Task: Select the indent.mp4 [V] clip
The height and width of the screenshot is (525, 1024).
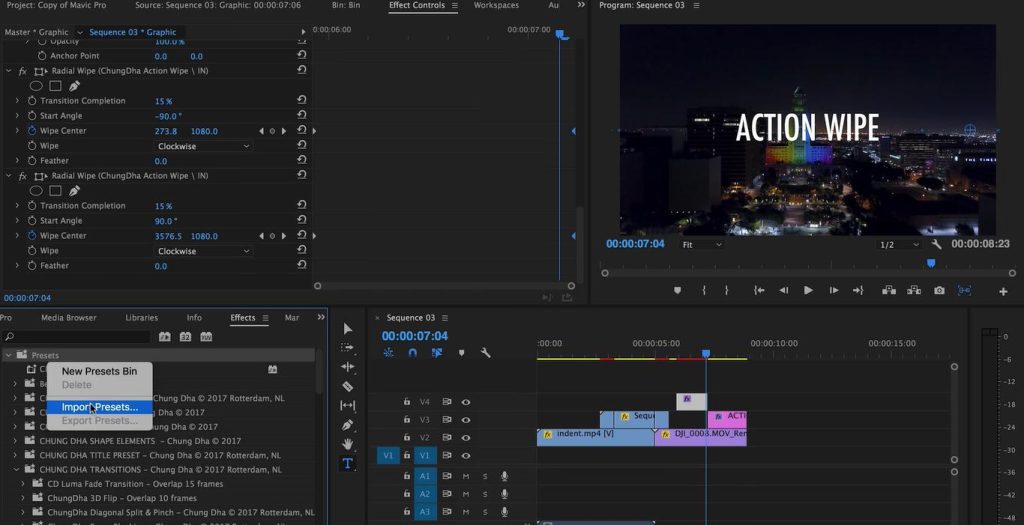Action: 595,438
